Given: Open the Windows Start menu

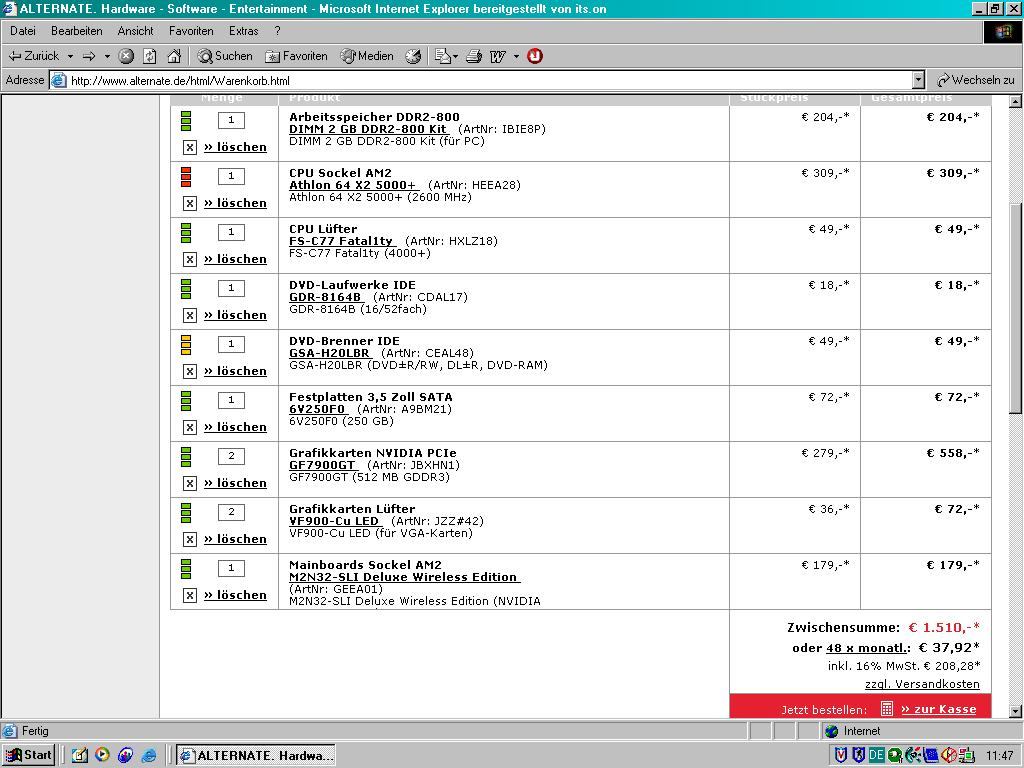Looking at the screenshot, I should pyautogui.click(x=29, y=756).
